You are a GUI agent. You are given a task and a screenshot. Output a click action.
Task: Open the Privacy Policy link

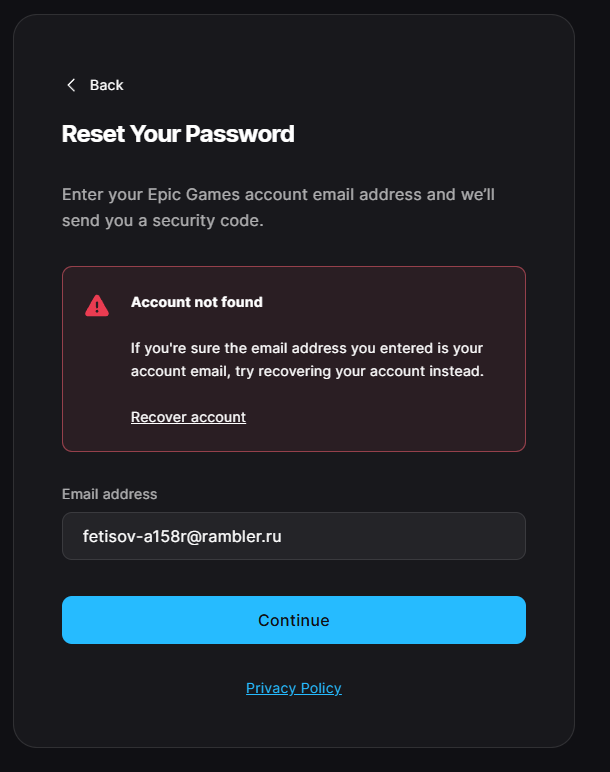294,688
